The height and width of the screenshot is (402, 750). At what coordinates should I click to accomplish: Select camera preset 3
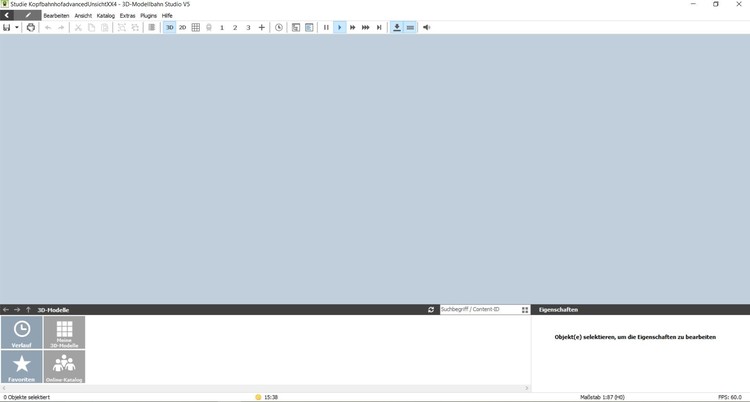[248, 28]
